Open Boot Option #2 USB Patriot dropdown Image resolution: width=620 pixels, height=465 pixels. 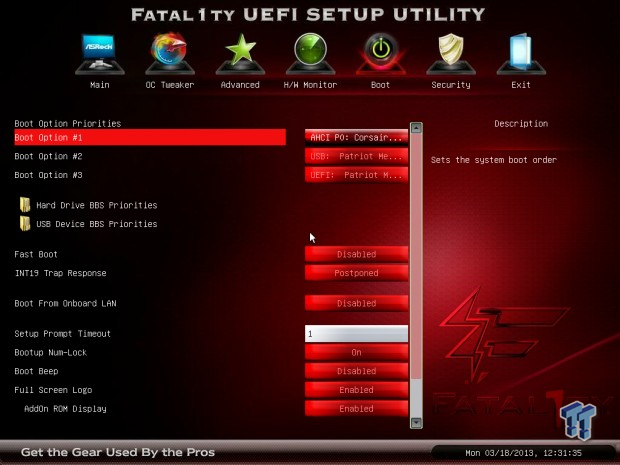(356, 156)
